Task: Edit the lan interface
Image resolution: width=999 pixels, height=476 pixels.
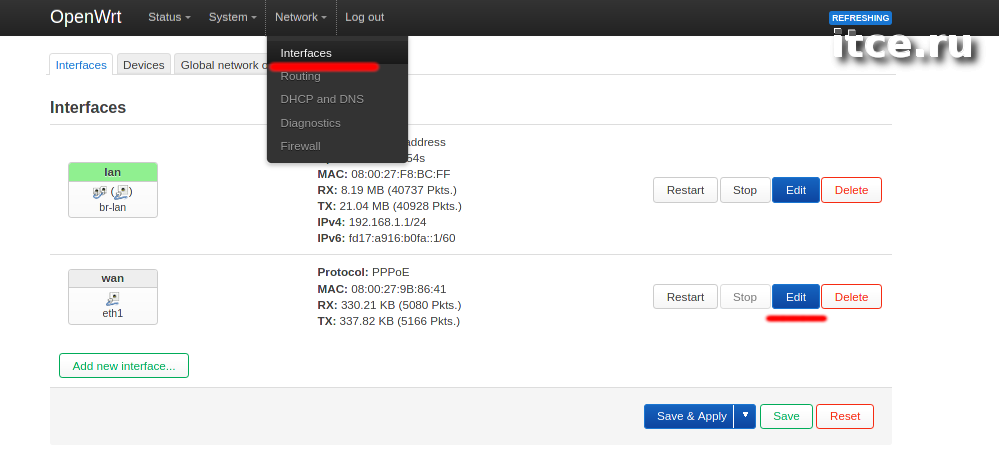Action: tap(796, 190)
